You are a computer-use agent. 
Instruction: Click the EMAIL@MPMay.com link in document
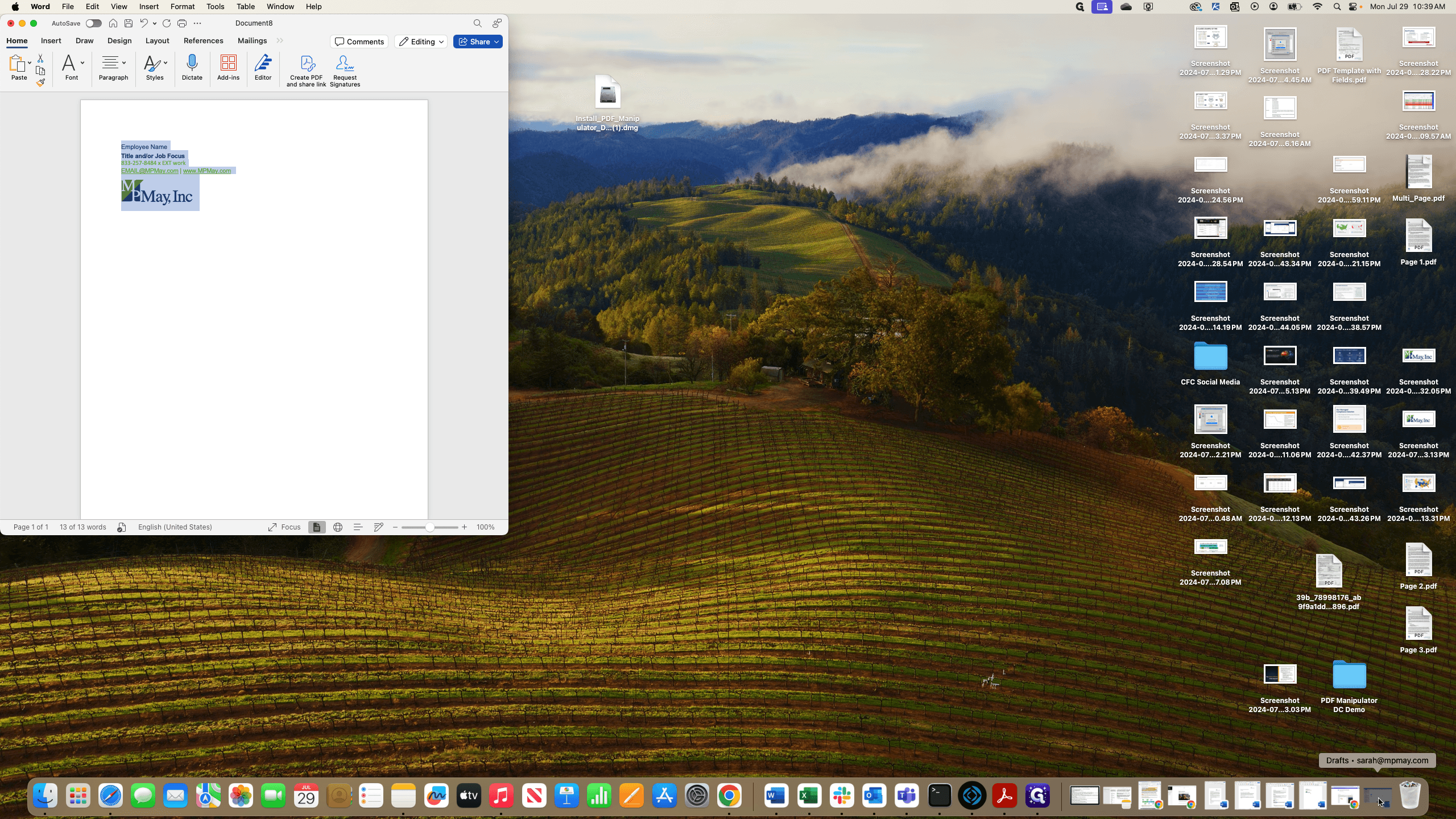(x=150, y=171)
